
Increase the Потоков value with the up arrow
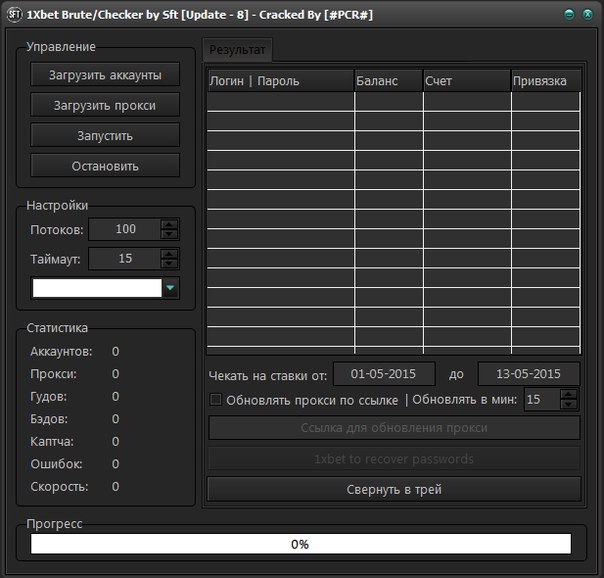pyautogui.click(x=169, y=224)
